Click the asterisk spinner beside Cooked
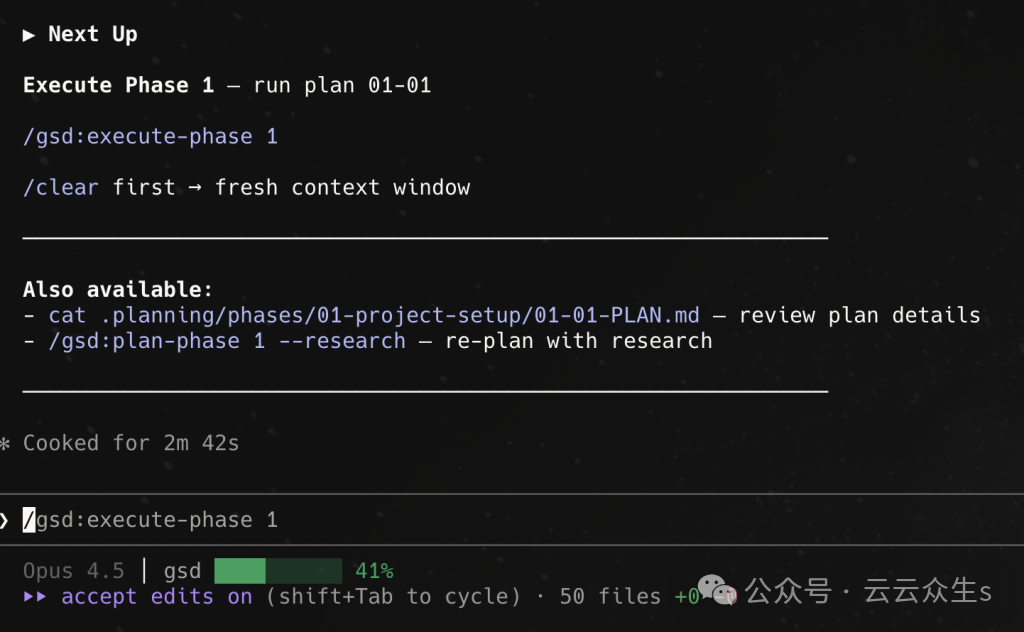 (x=5, y=444)
